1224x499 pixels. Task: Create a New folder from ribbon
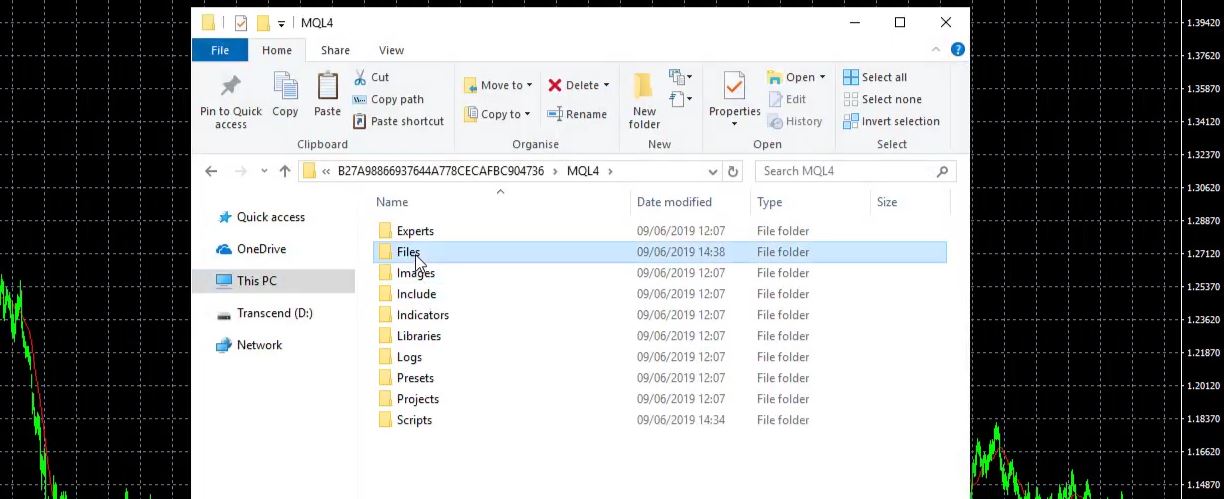pos(644,100)
